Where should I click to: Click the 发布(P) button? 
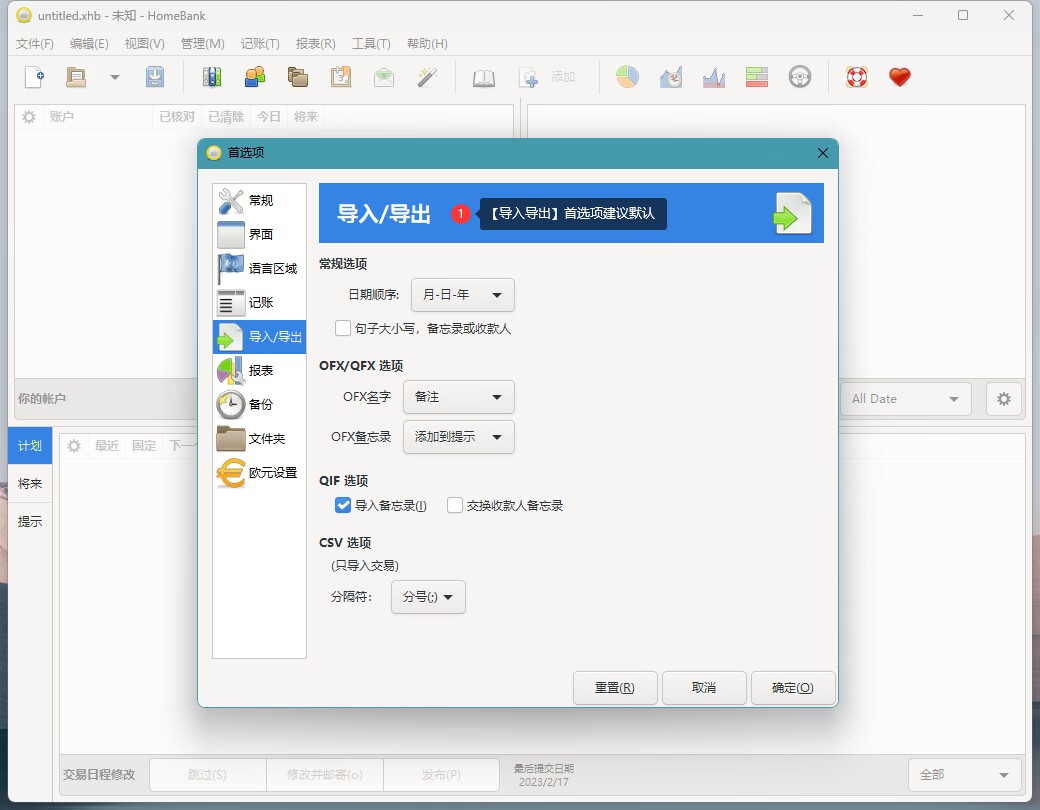tap(441, 775)
